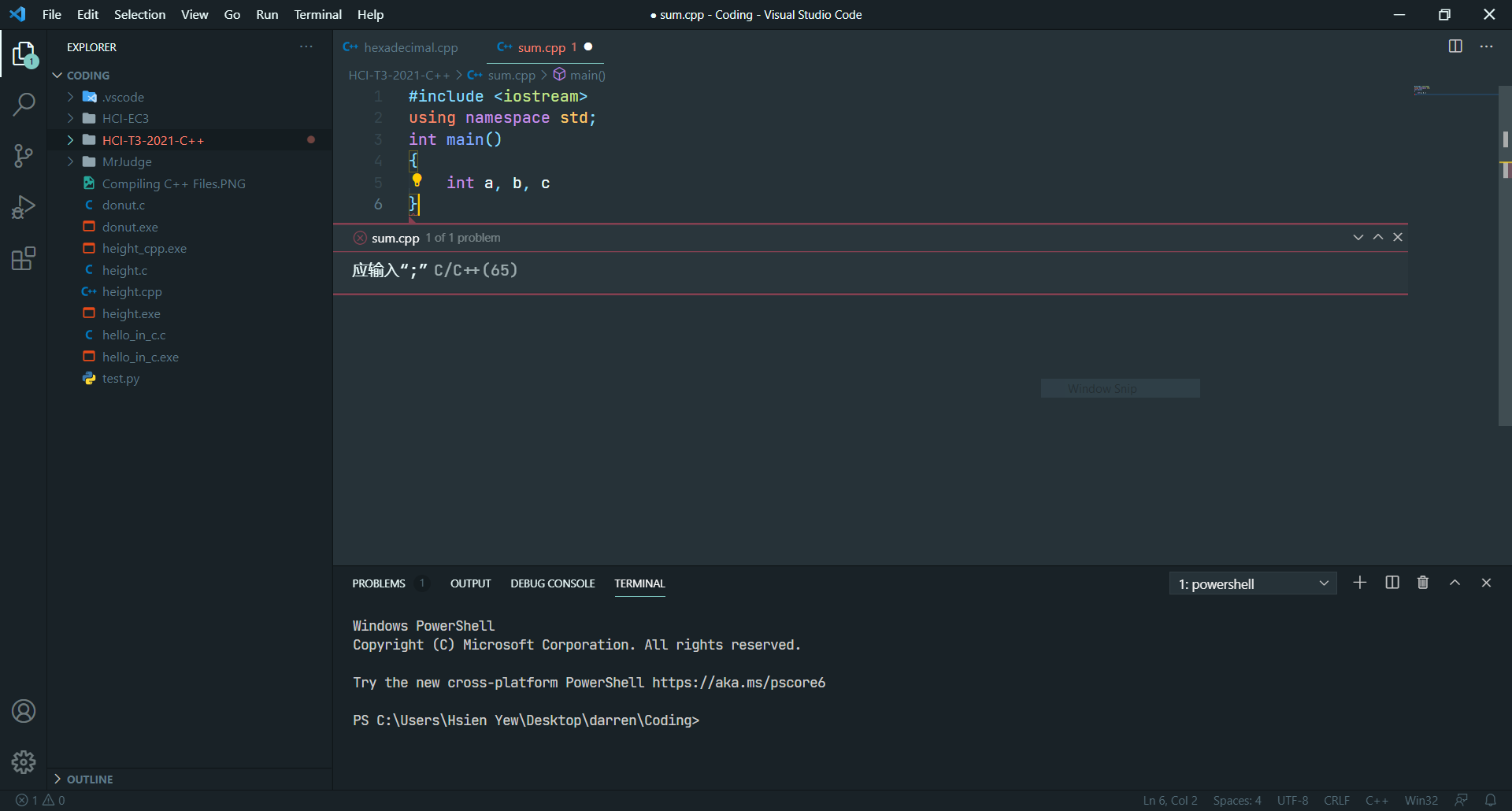
Task: Split the terminal pane
Action: [1391, 583]
